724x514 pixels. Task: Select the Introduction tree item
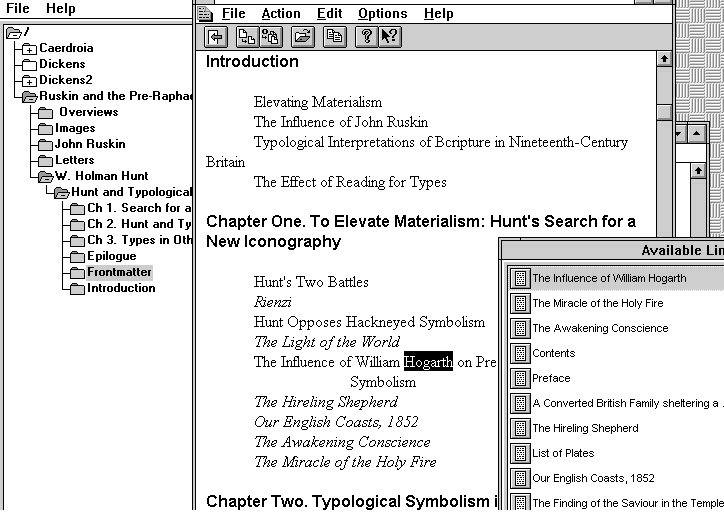(x=121, y=288)
